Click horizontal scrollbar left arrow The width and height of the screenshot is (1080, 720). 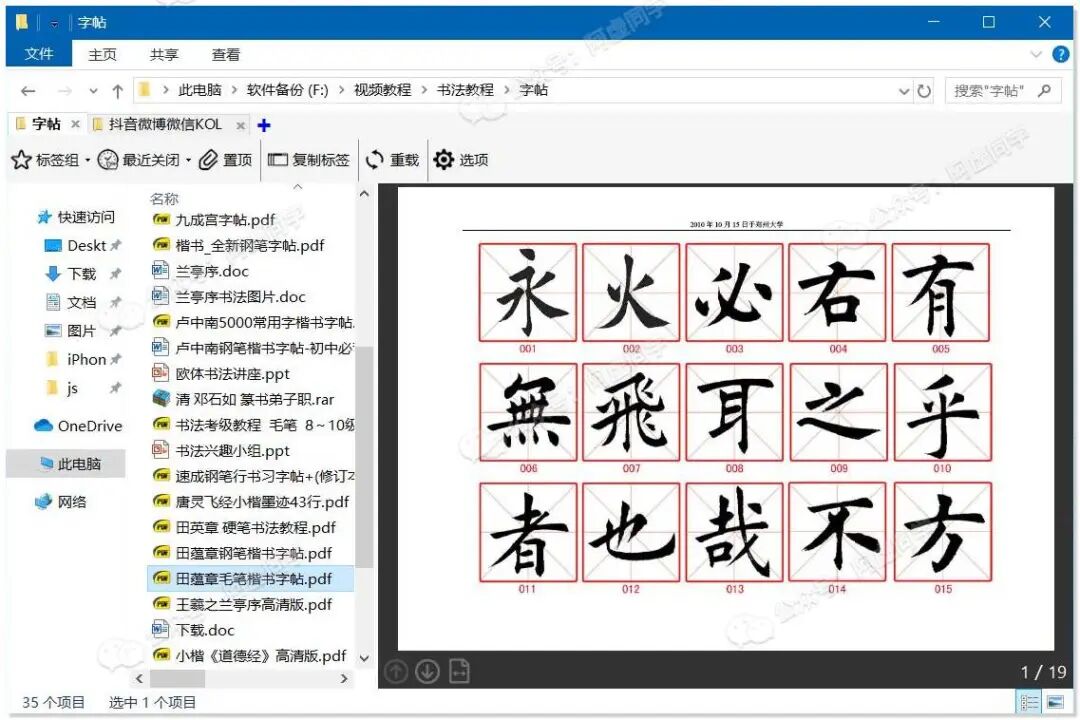click(x=140, y=679)
